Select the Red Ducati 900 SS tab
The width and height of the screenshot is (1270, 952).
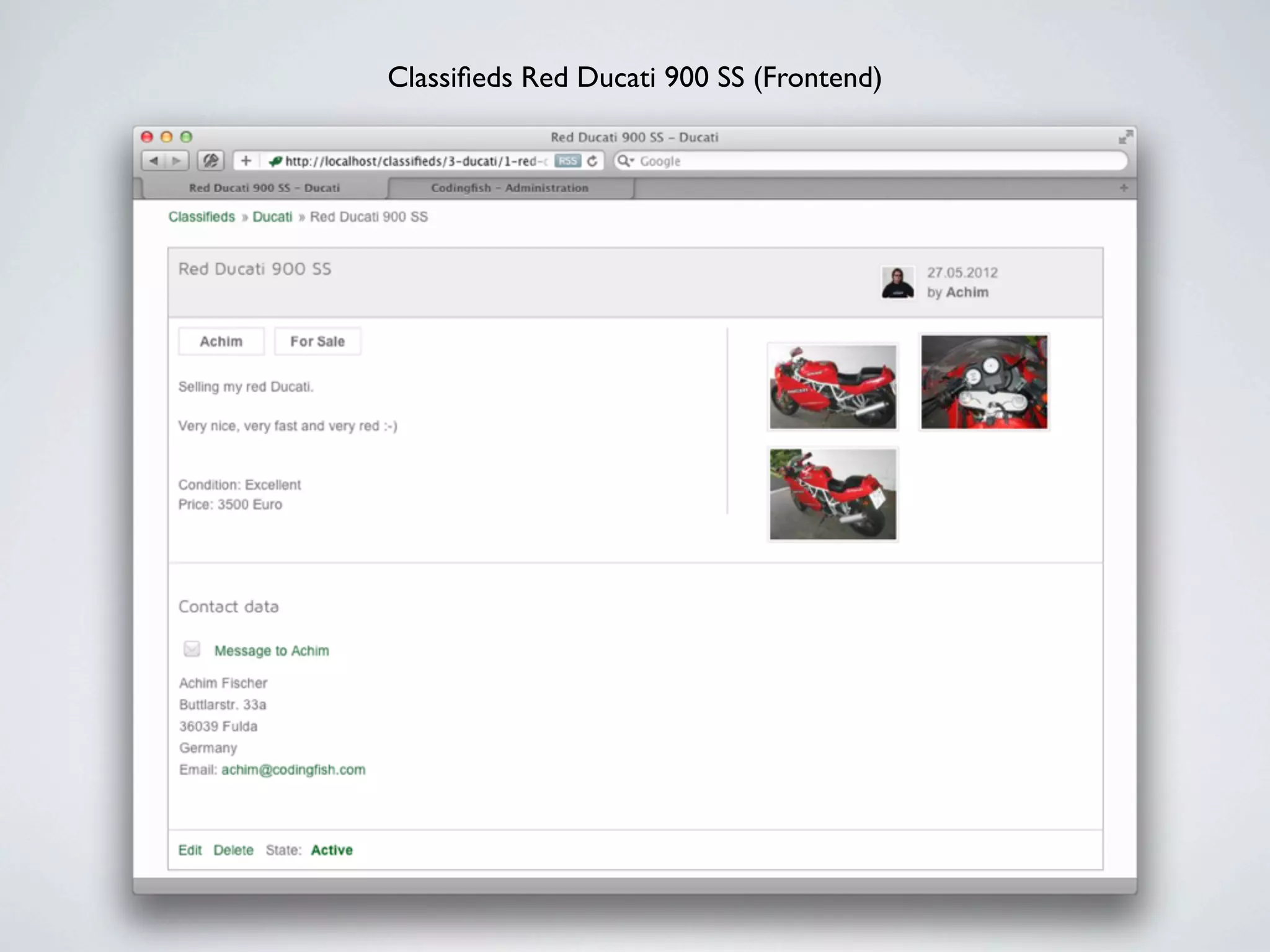[x=264, y=188]
